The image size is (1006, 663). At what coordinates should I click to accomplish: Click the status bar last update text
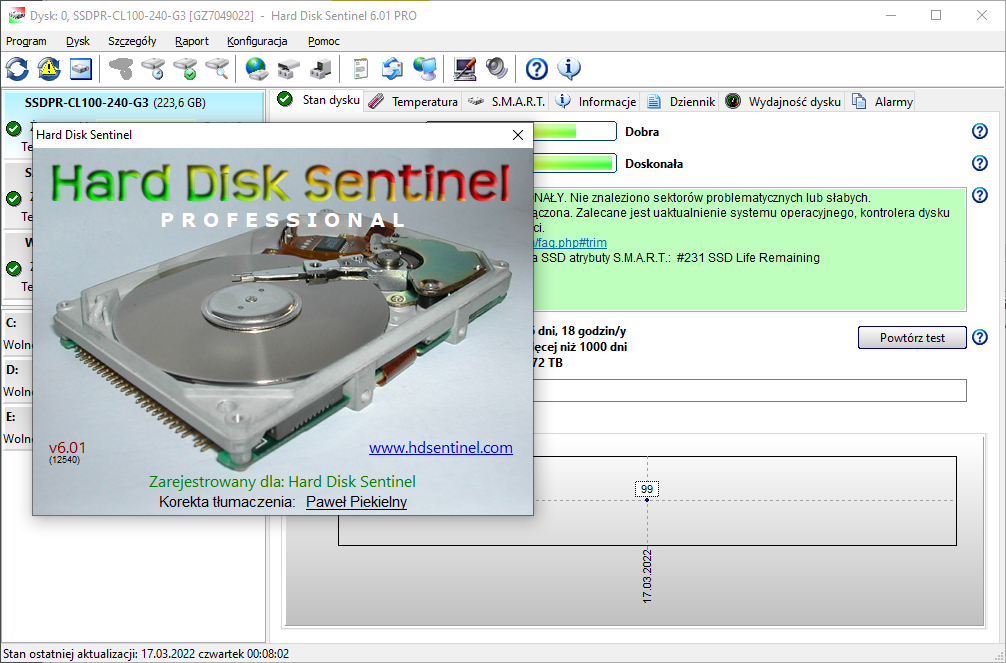click(x=146, y=654)
